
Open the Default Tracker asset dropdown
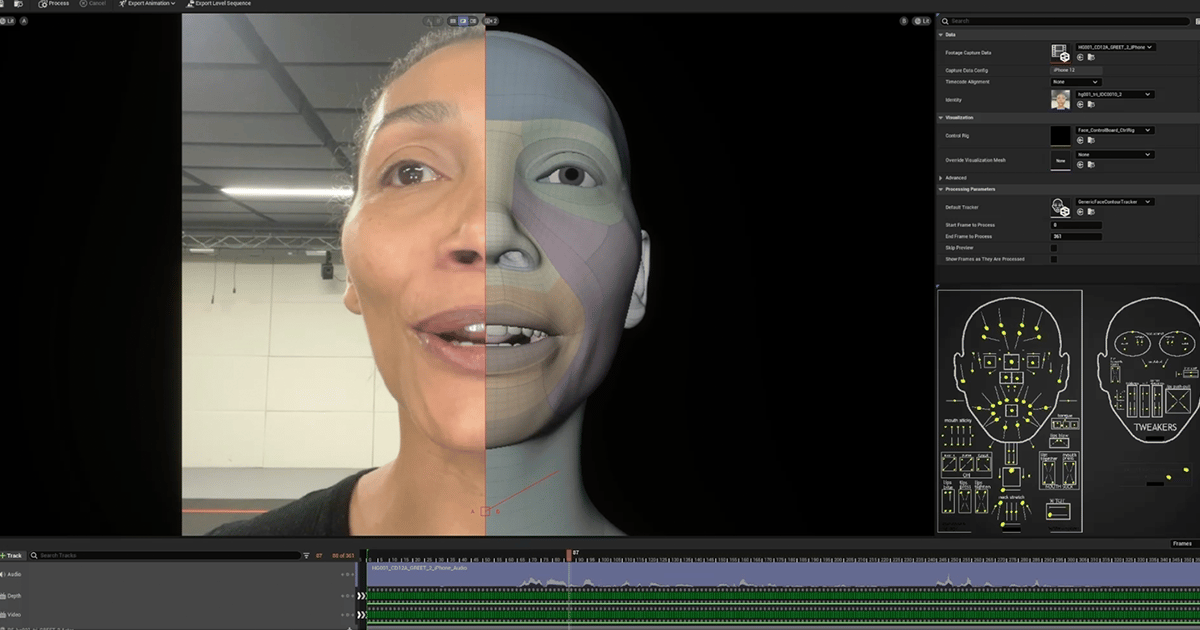tap(1115, 202)
